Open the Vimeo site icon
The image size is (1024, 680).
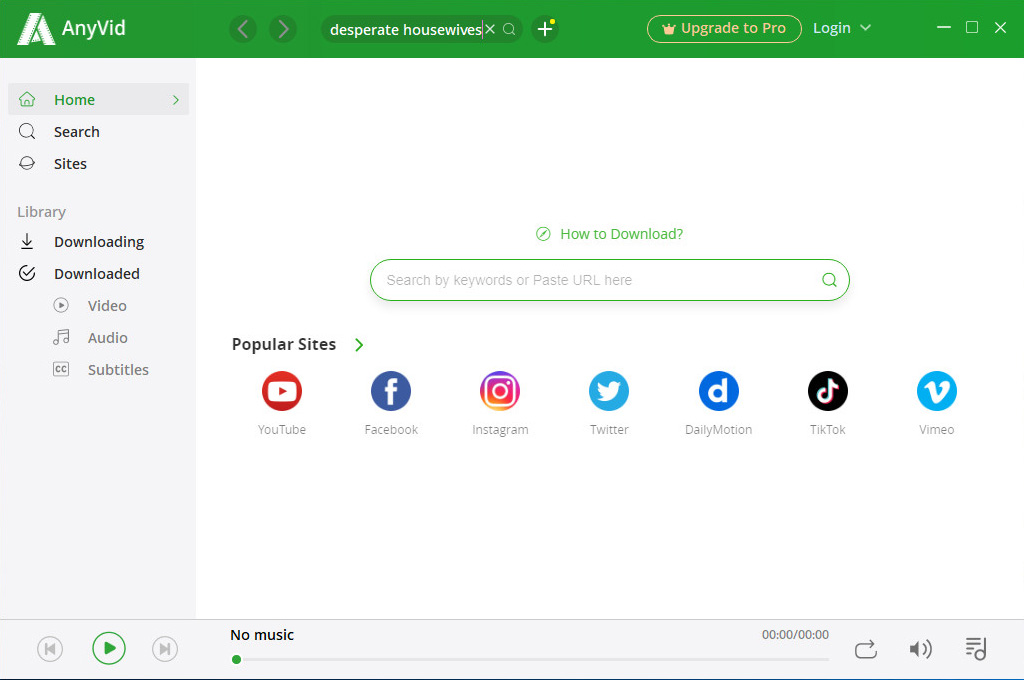coord(936,391)
